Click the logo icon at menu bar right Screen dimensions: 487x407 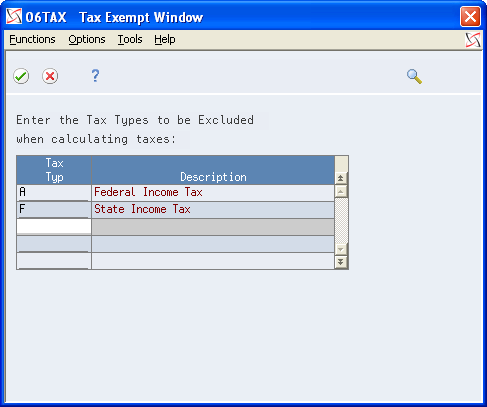click(473, 40)
